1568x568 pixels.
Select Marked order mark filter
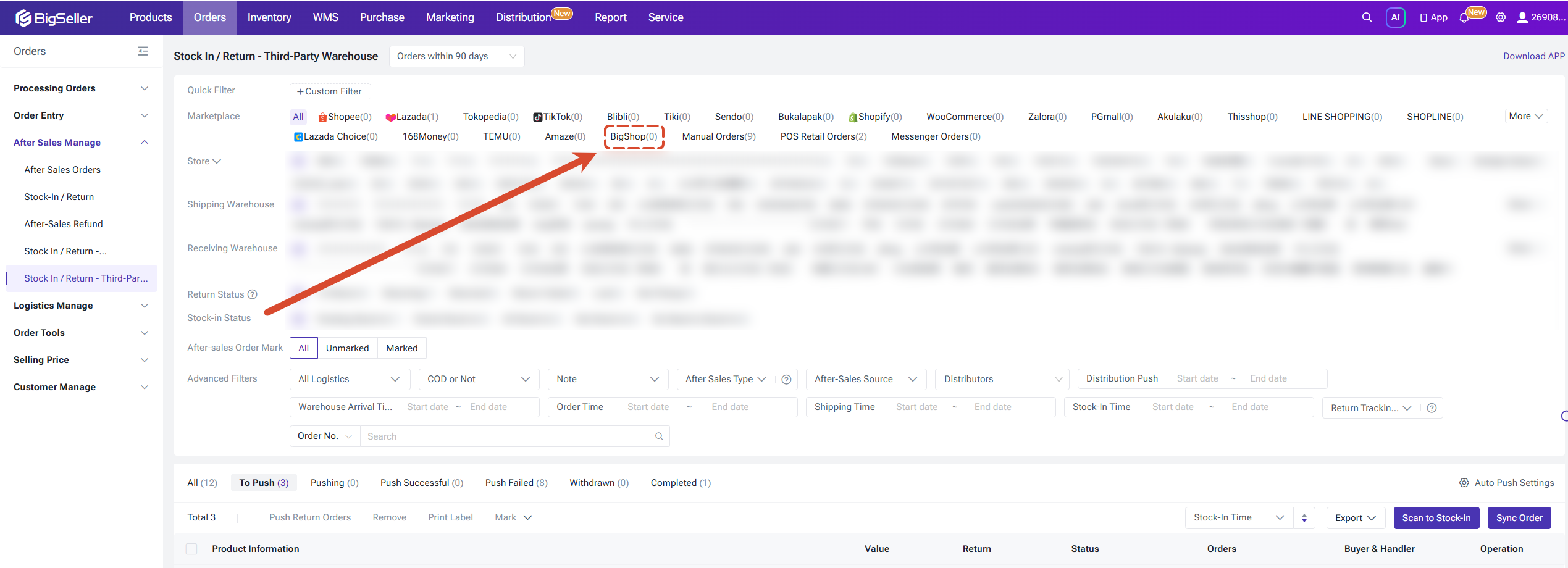[402, 348]
